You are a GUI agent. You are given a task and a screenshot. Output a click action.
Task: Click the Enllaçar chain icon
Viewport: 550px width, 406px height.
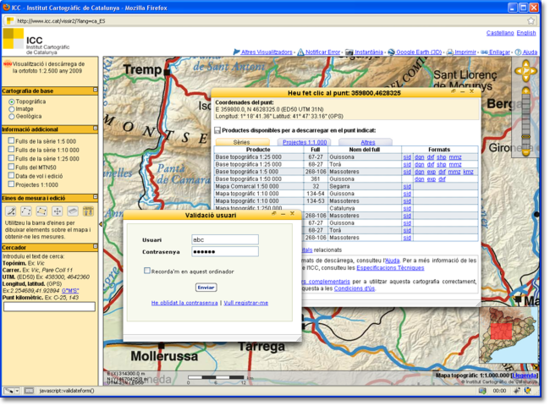[x=484, y=52]
